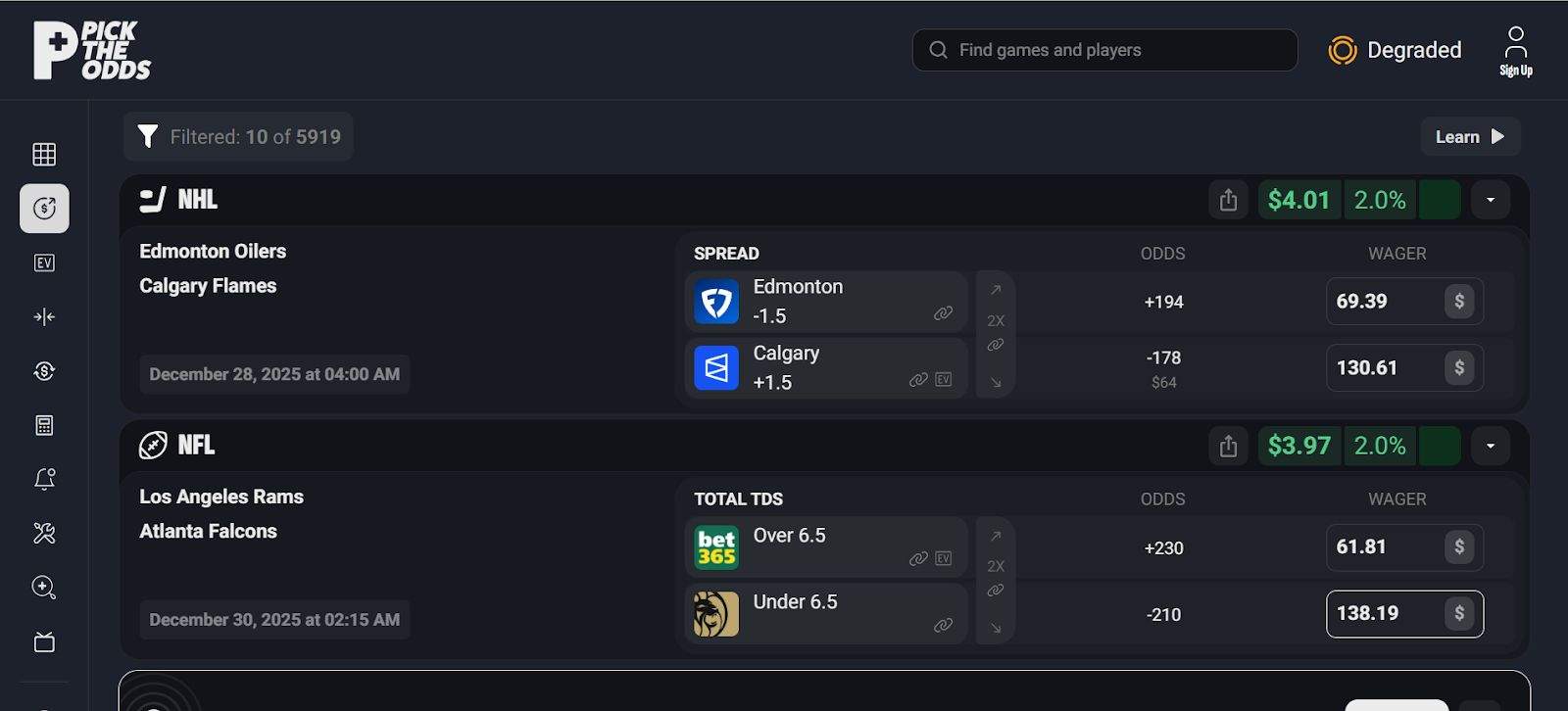Expand the NFL bet dropdown arrow
Screen dimensions: 1568x711
pyautogui.click(x=1490, y=446)
